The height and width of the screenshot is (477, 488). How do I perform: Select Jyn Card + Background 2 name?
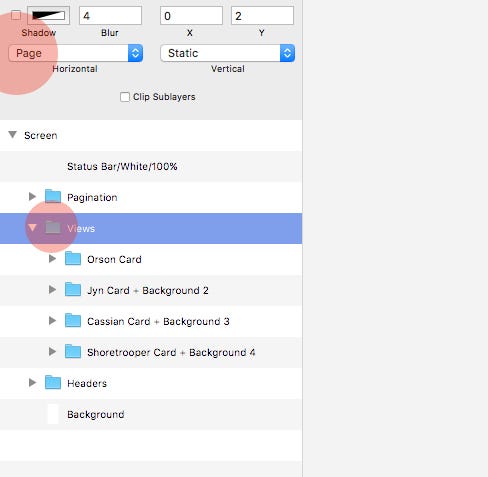click(148, 291)
